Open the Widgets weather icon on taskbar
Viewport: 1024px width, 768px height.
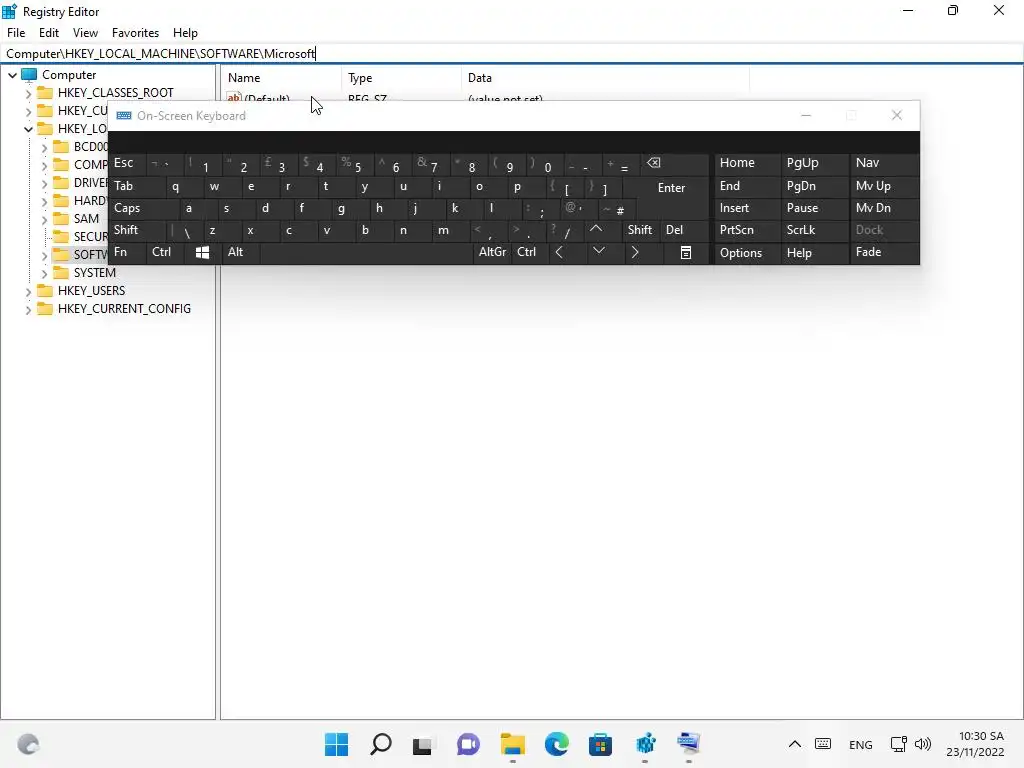coord(28,744)
